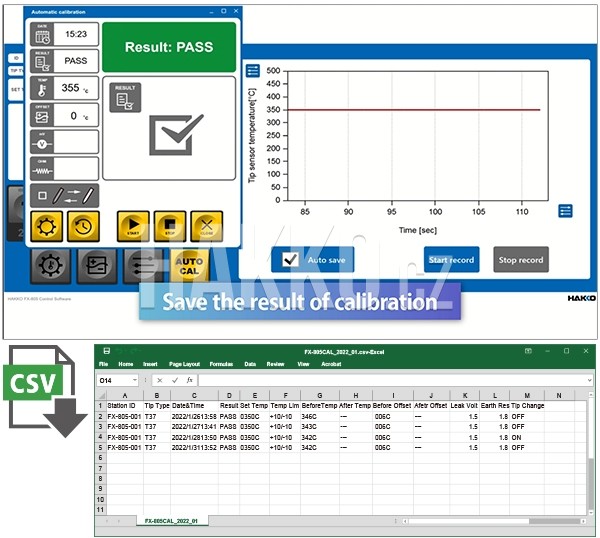The image size is (600, 538).
Task: Open the View tab in Excel
Action: pyautogui.click(x=303, y=364)
